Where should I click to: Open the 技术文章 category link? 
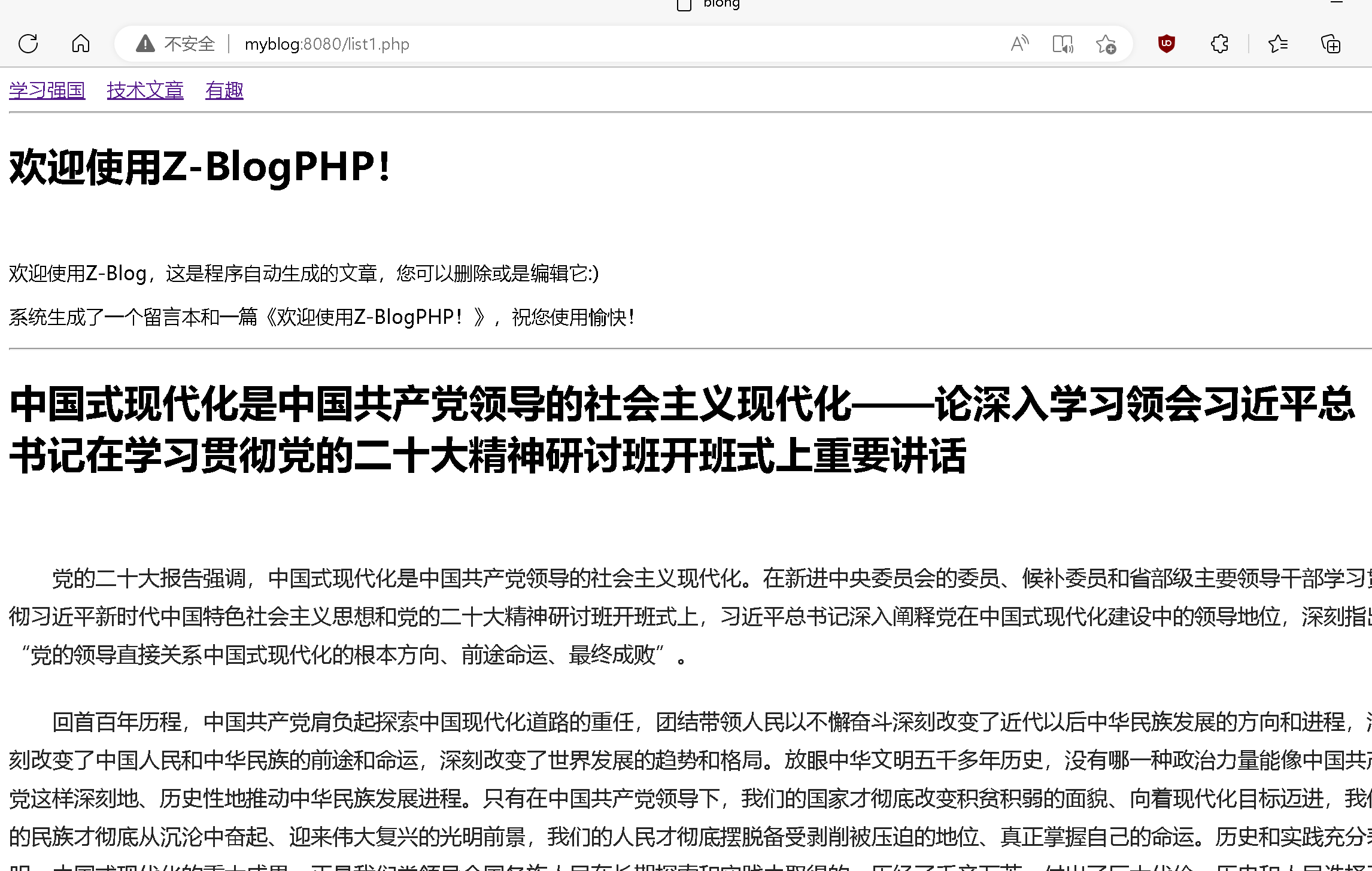point(145,90)
